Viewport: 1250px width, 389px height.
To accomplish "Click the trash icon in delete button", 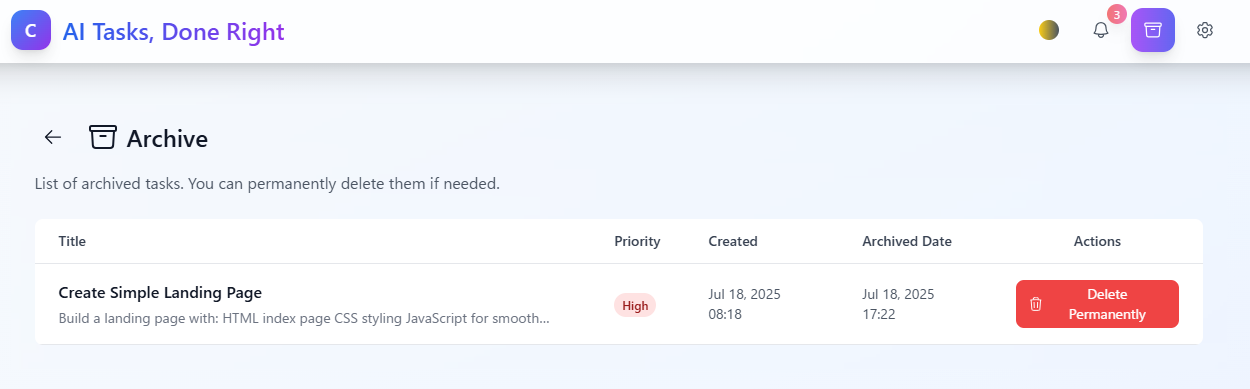I will coord(1036,304).
